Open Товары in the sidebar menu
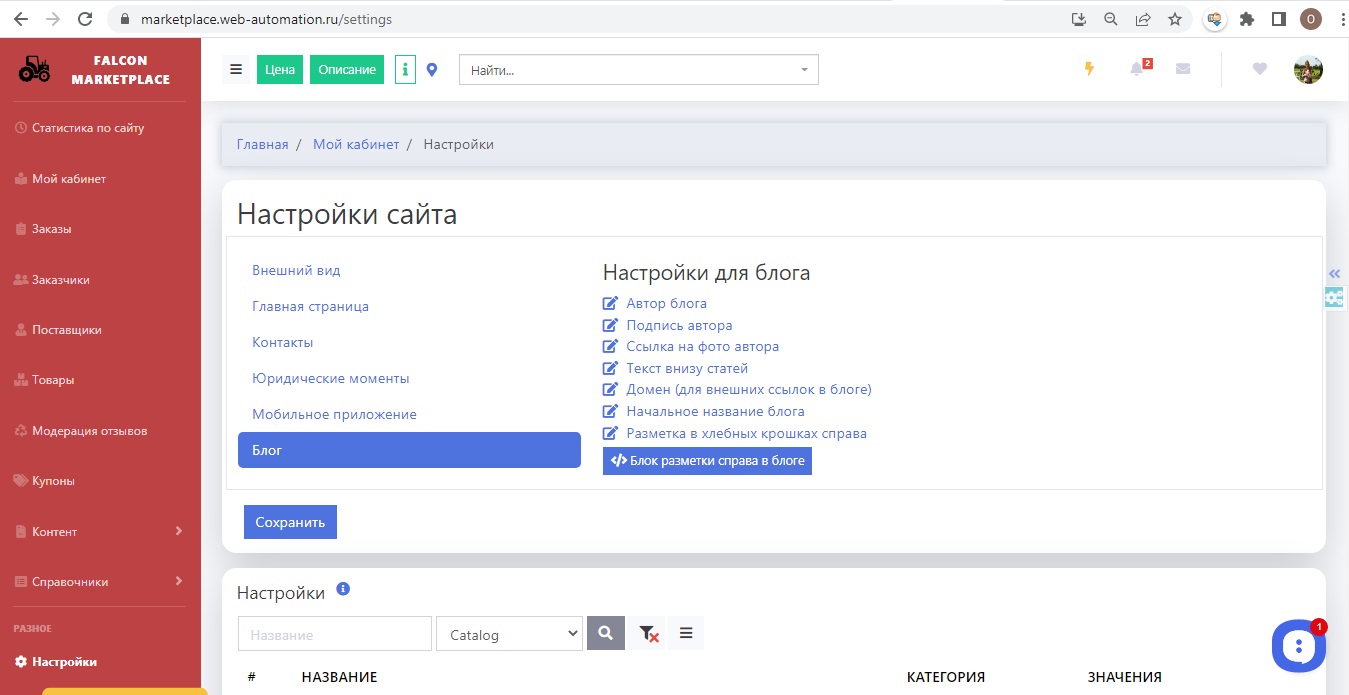The image size is (1349, 695). pos(53,380)
